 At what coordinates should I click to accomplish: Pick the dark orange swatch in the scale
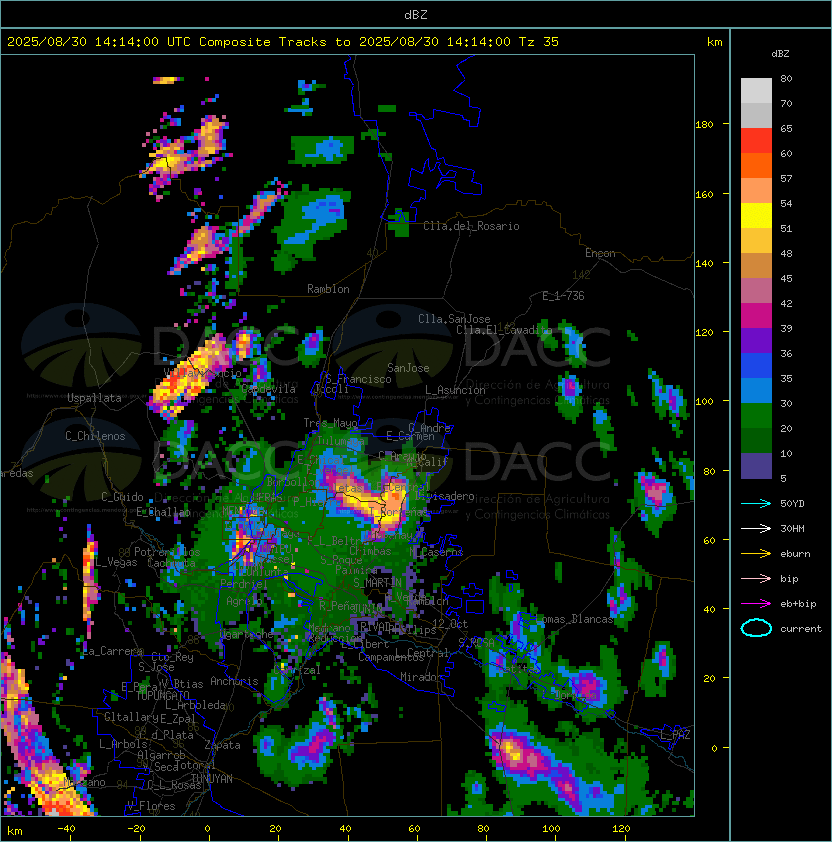(x=756, y=165)
